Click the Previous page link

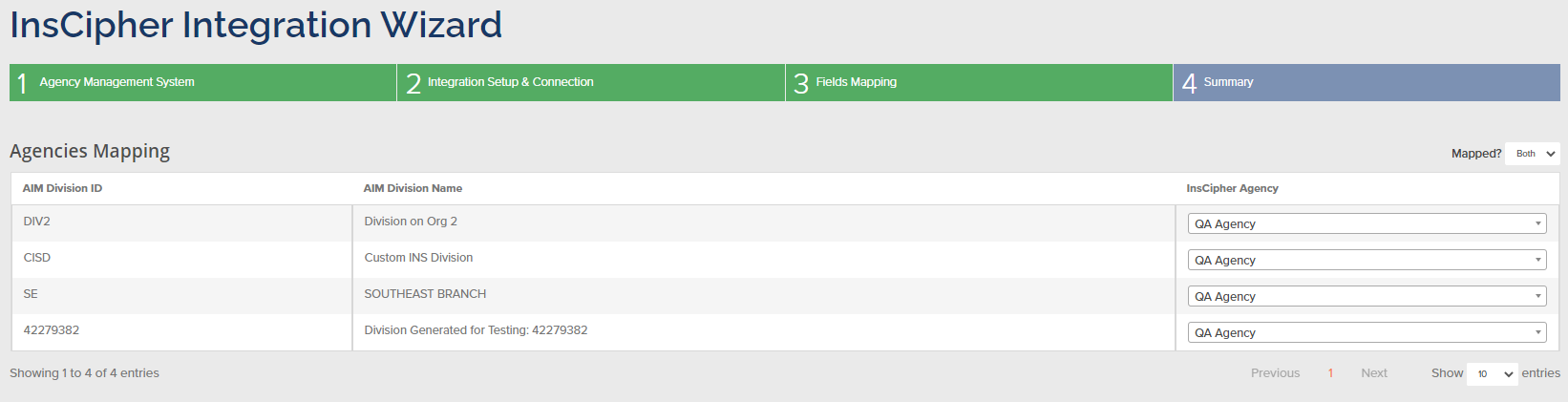tap(1275, 373)
